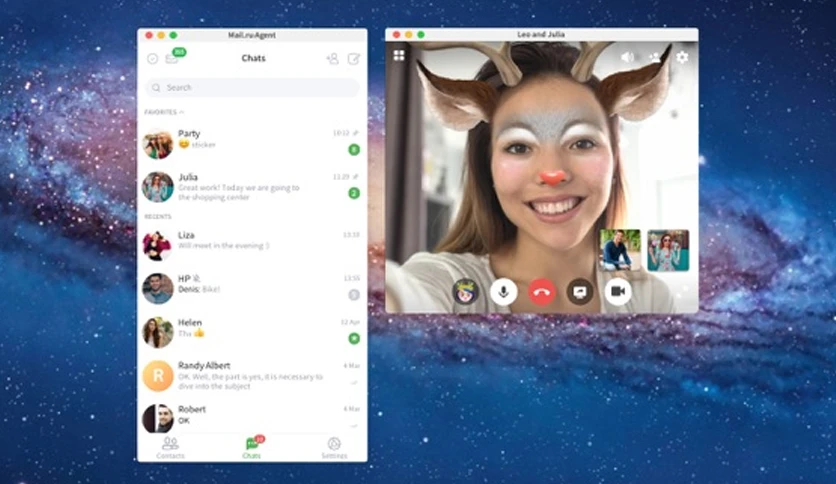Open the Julia chat conversation
The image size is (836, 484).
[252, 187]
